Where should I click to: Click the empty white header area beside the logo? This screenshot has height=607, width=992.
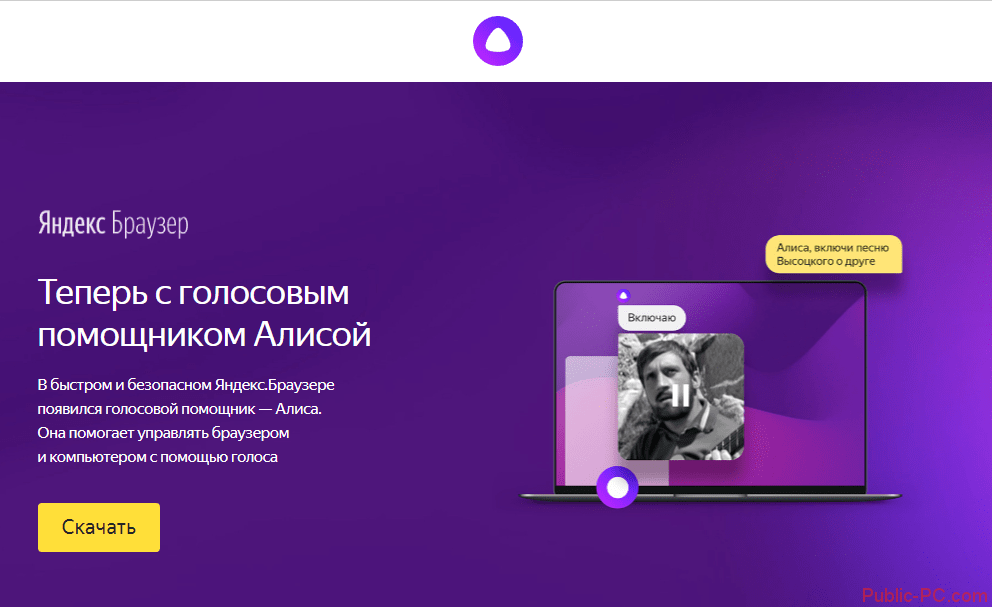250,42
